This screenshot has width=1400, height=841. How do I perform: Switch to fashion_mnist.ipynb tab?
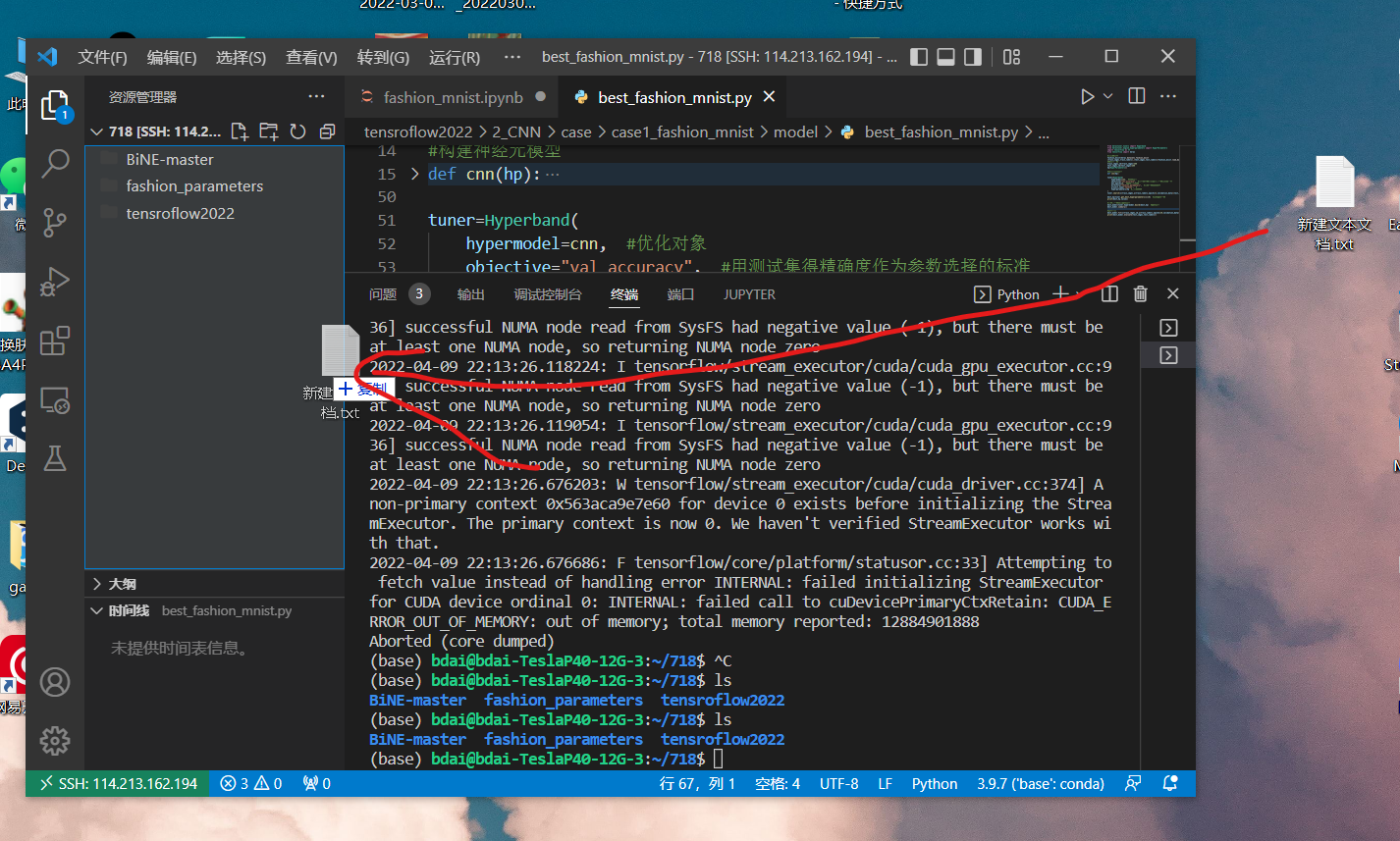[x=453, y=97]
